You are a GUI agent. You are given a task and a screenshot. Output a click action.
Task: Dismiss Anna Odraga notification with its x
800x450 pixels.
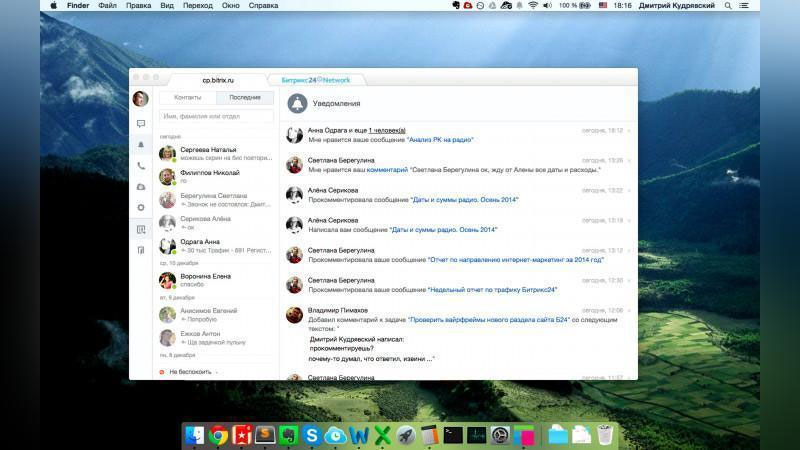click(x=629, y=130)
